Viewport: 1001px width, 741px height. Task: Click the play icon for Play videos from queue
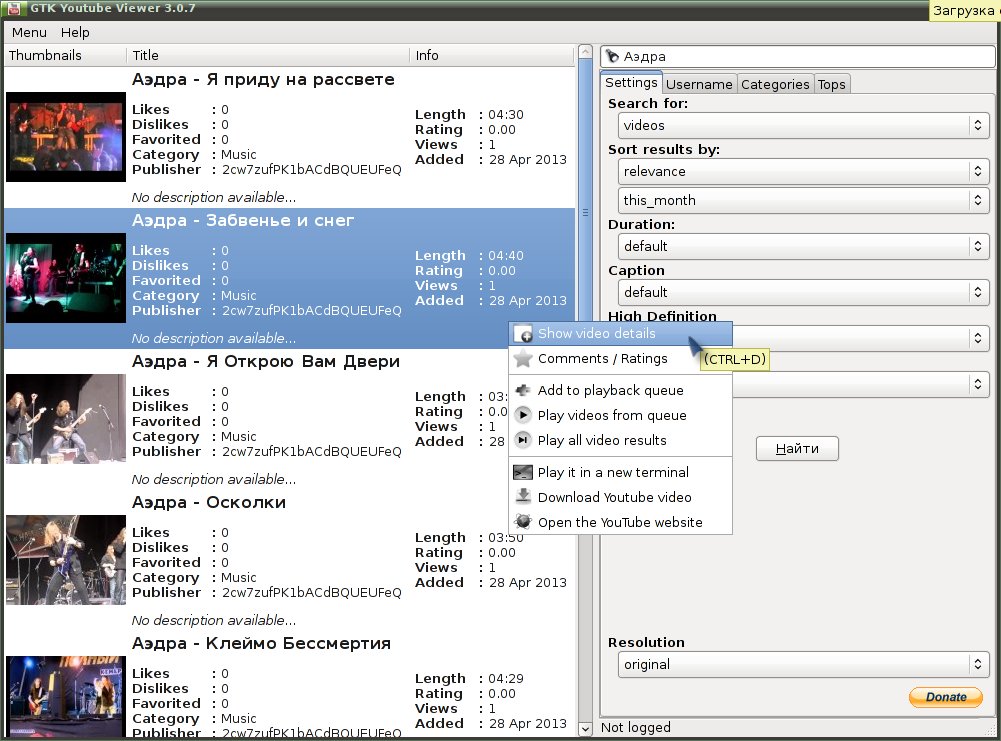tap(523, 415)
